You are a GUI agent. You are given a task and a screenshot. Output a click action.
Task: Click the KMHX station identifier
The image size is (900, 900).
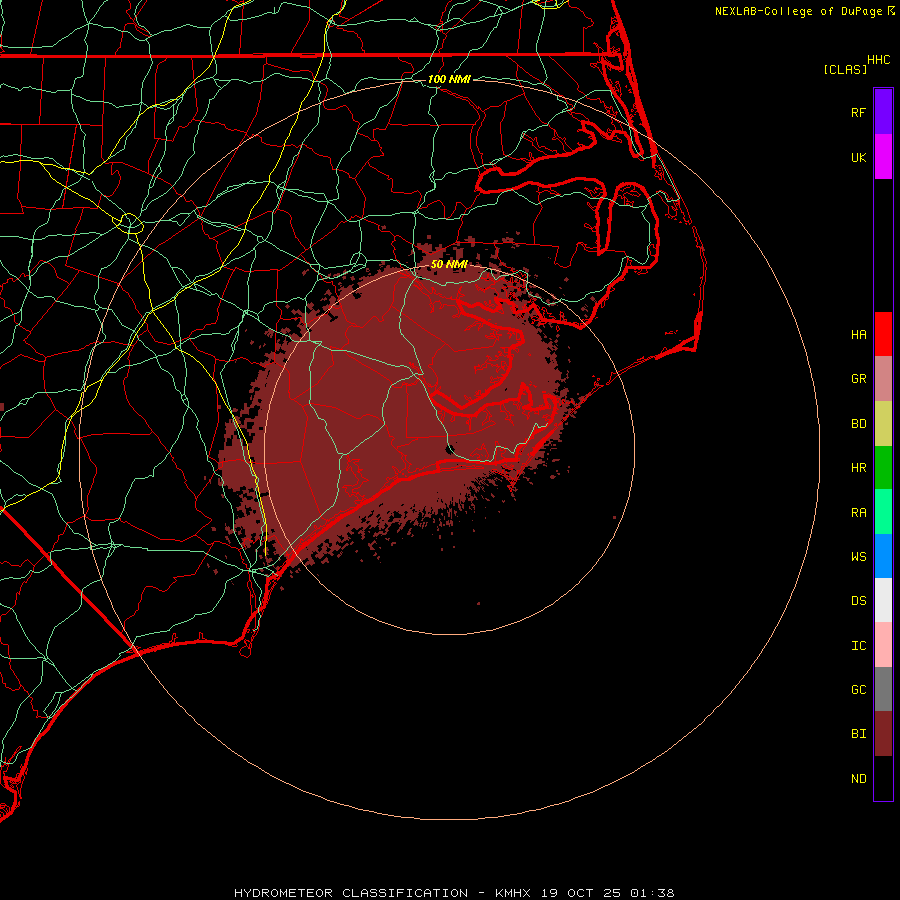[x=513, y=893]
